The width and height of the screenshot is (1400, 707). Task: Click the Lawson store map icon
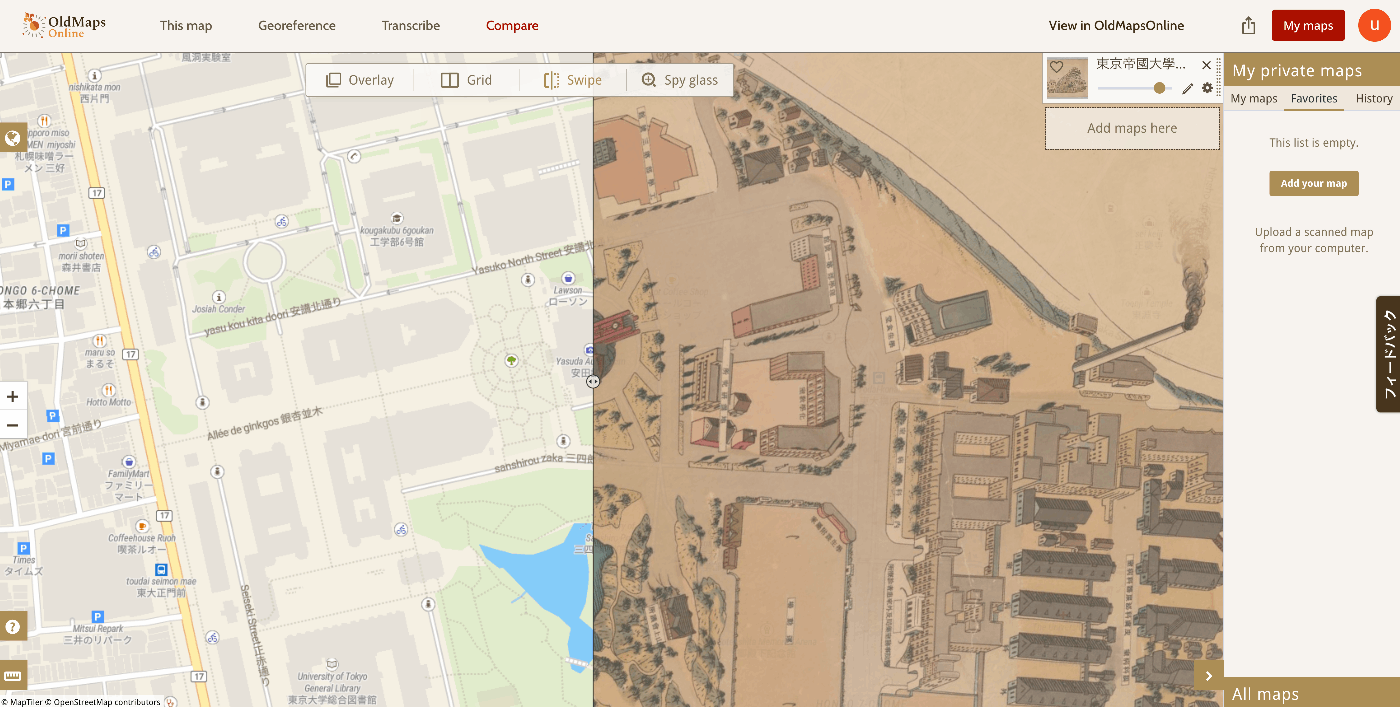point(568,278)
